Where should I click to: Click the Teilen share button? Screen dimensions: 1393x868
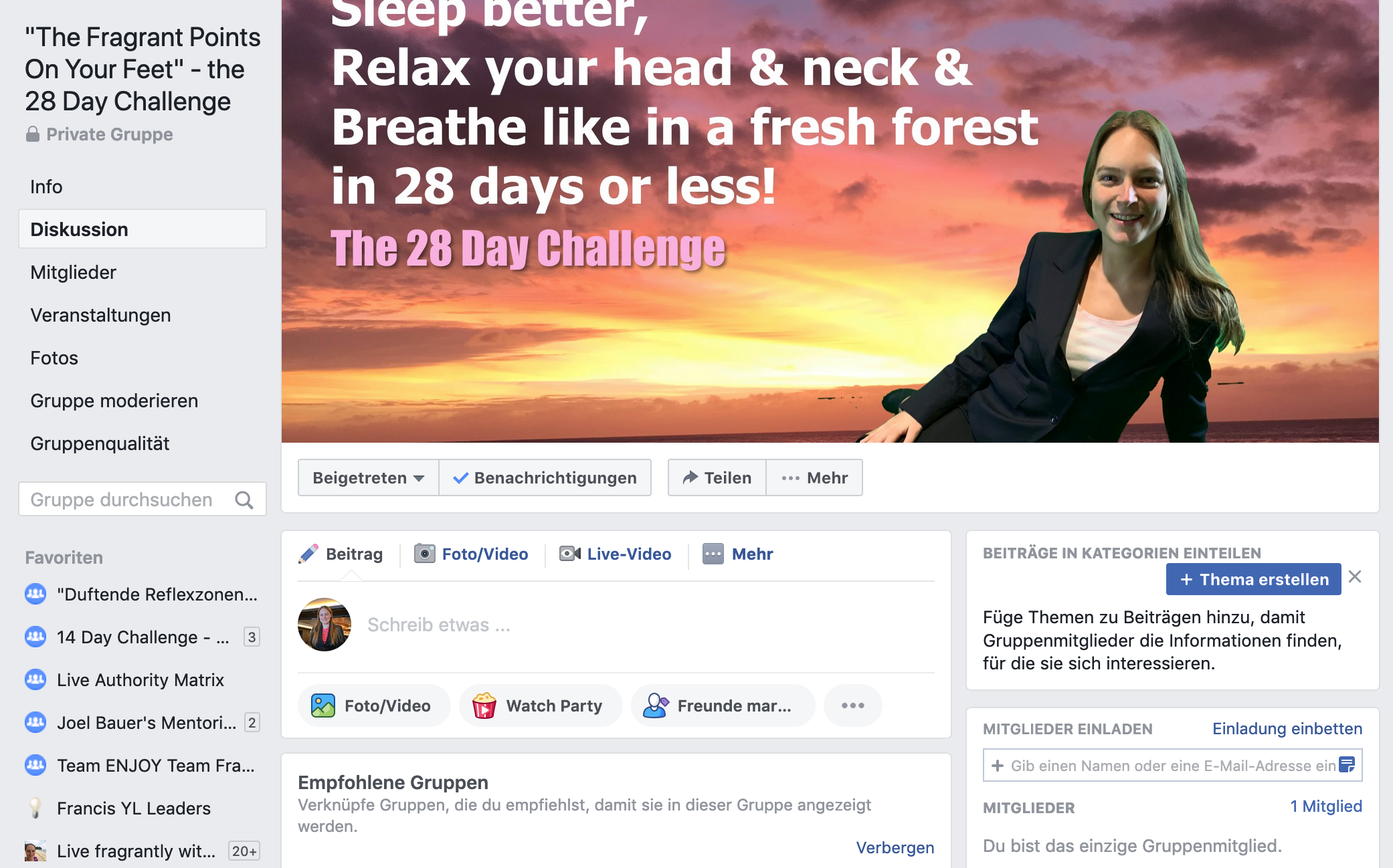(x=717, y=477)
